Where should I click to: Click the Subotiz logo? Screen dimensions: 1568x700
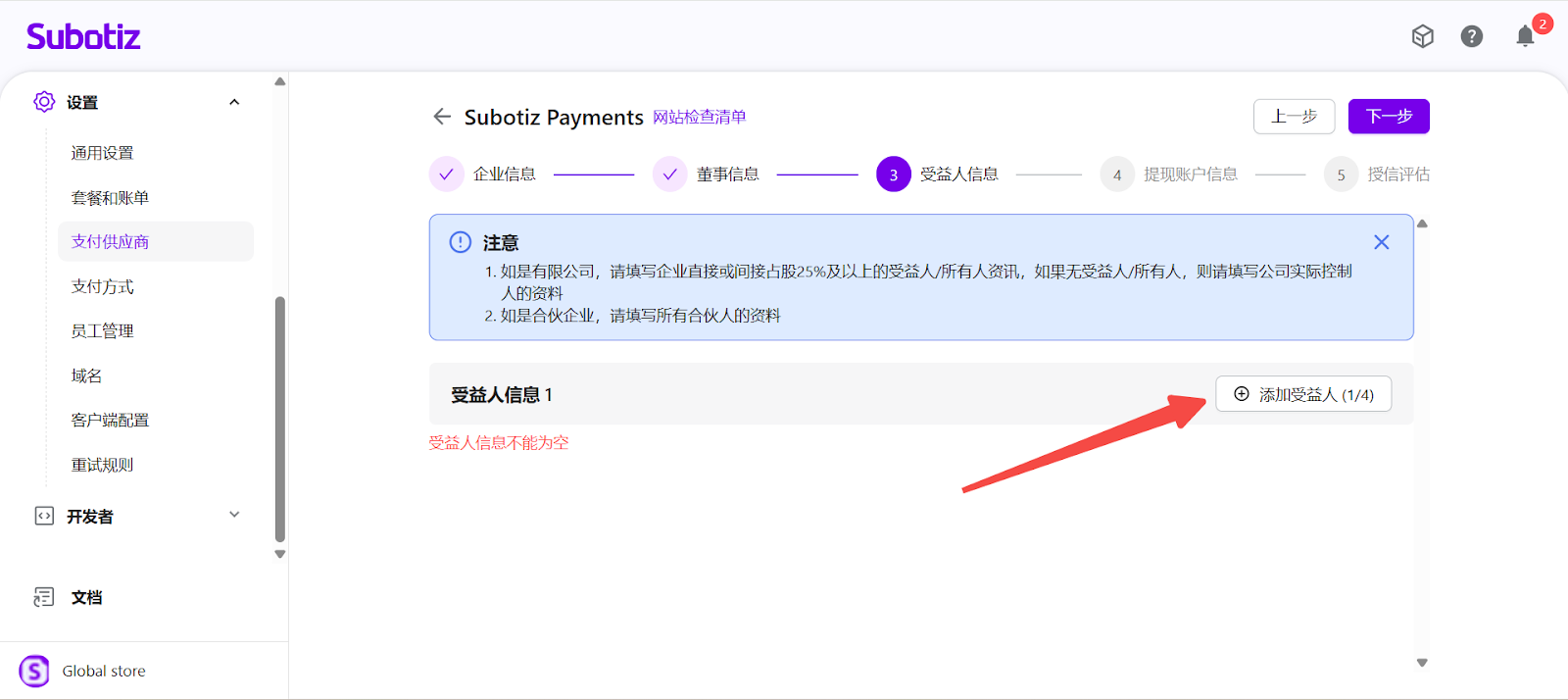[x=83, y=37]
